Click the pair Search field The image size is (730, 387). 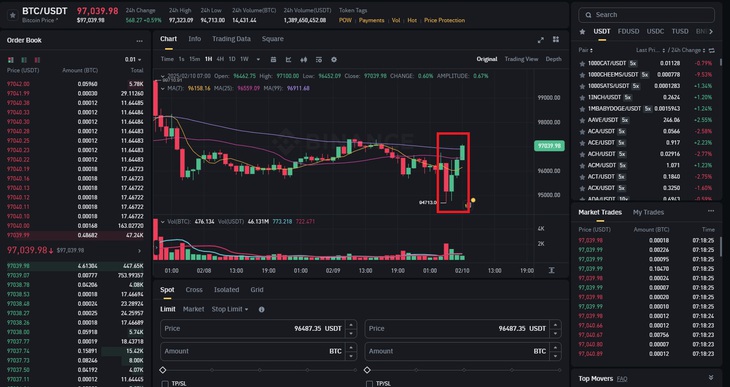(x=647, y=15)
